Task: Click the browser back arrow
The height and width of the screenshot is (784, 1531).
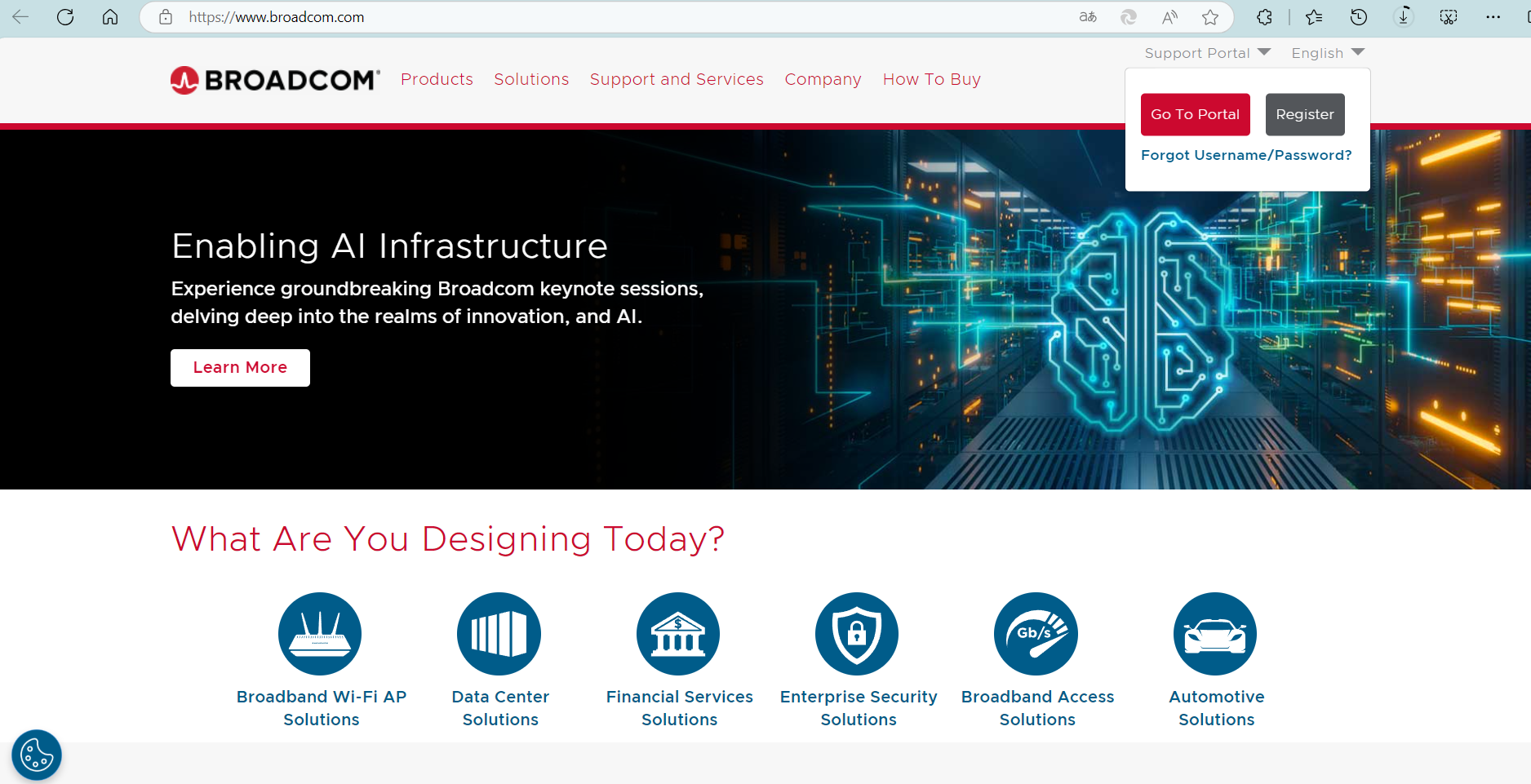Action: coord(20,17)
